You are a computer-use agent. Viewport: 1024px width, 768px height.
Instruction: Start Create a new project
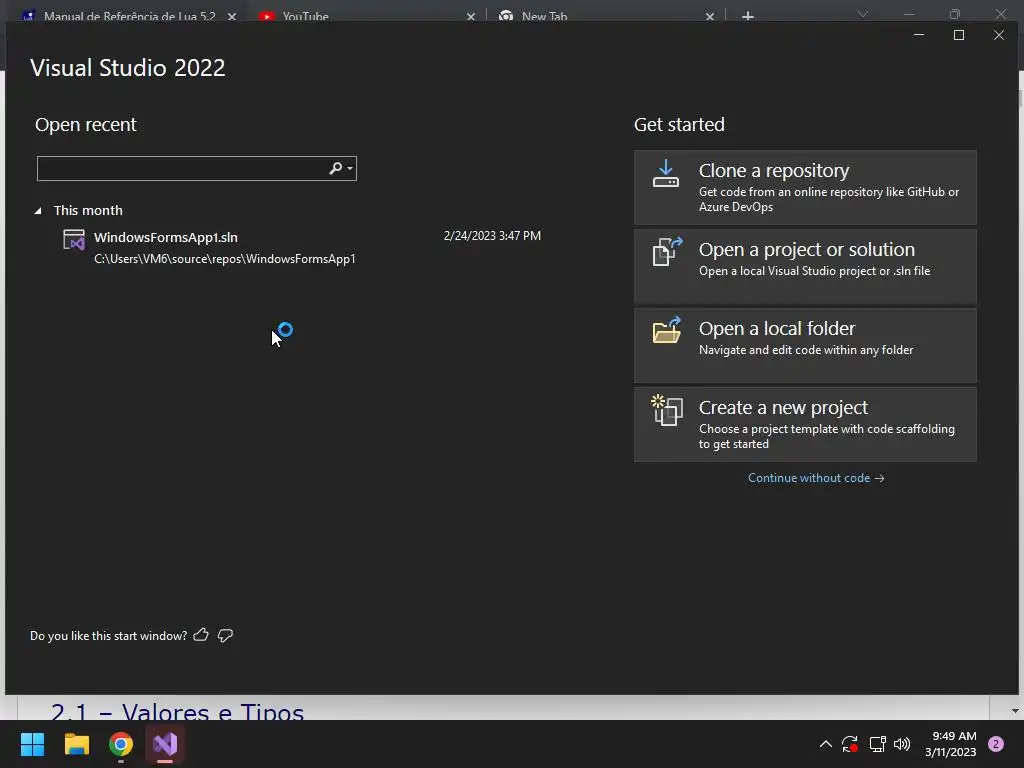[805, 424]
